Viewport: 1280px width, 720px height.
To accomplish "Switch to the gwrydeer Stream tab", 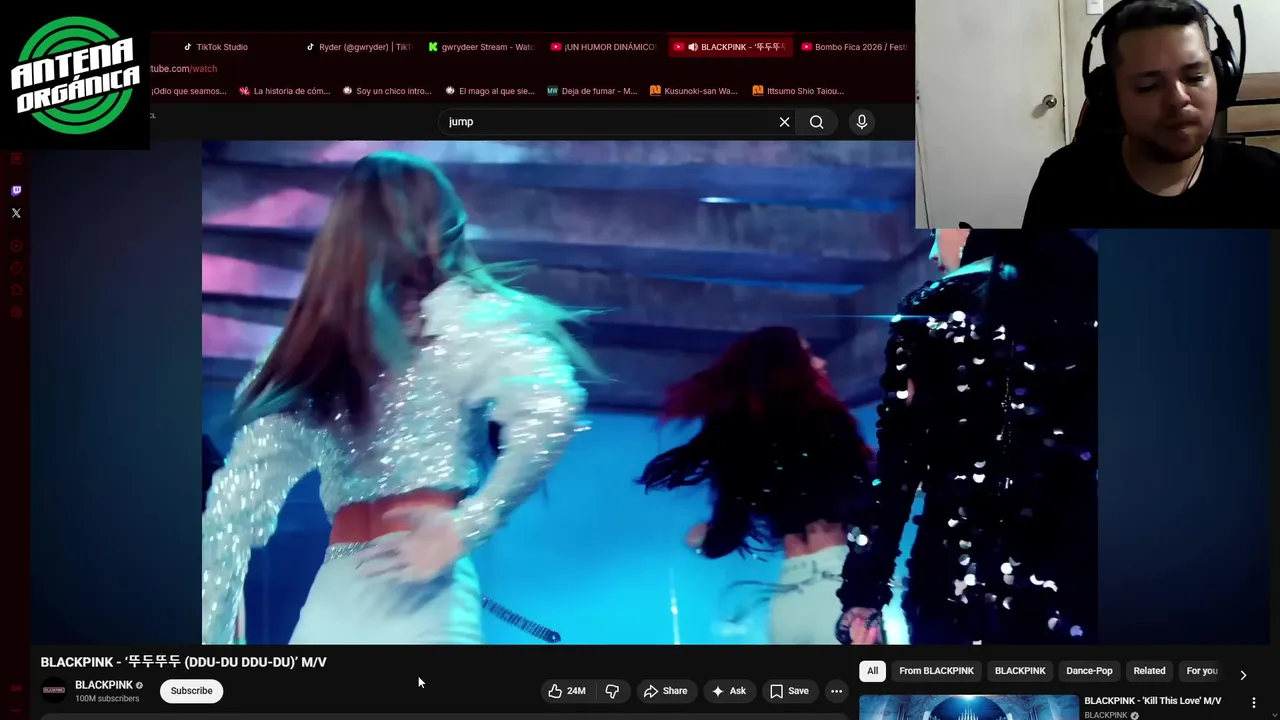I will [481, 47].
